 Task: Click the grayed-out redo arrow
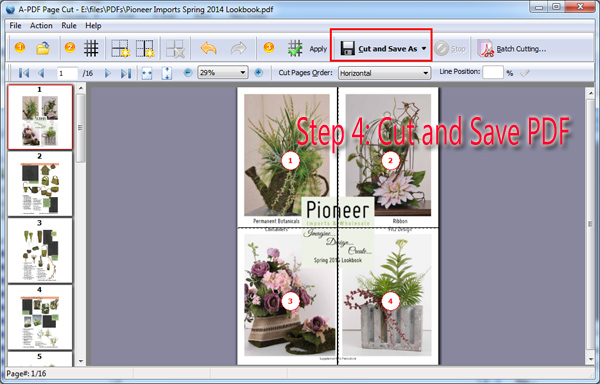tap(238, 49)
